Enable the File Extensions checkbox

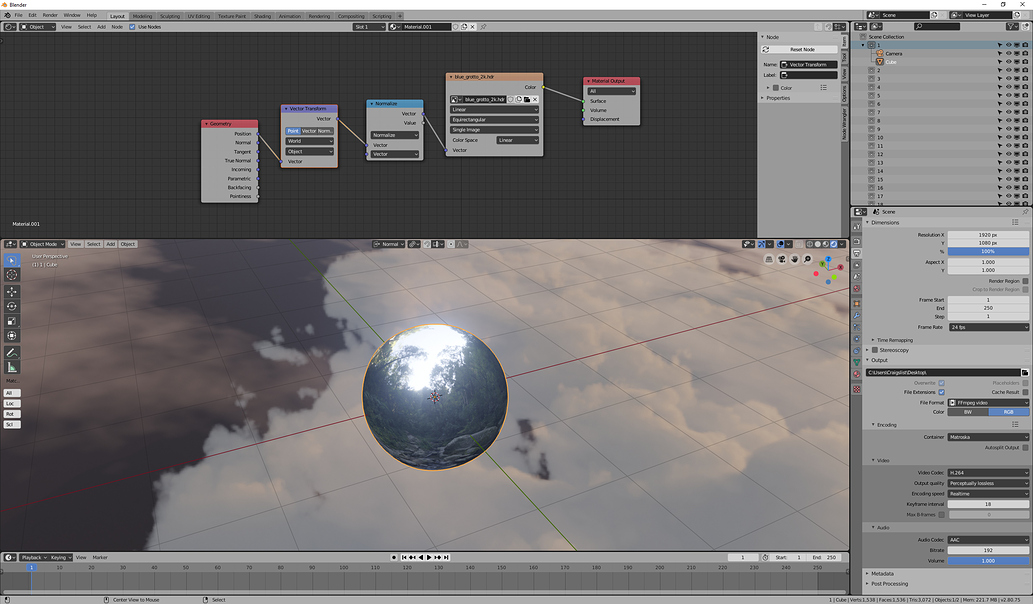(x=942, y=392)
